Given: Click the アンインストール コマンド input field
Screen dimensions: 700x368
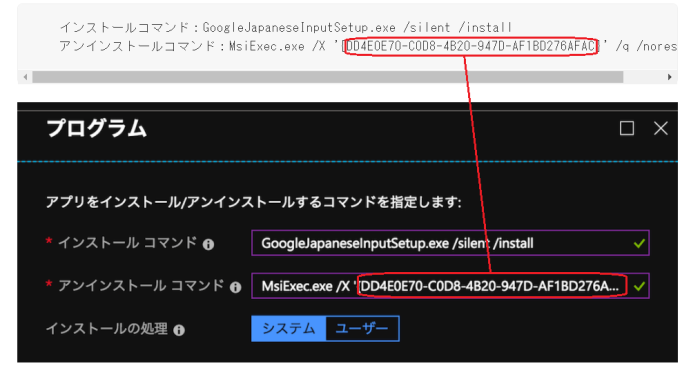Looking at the screenshot, I should tap(450, 286).
